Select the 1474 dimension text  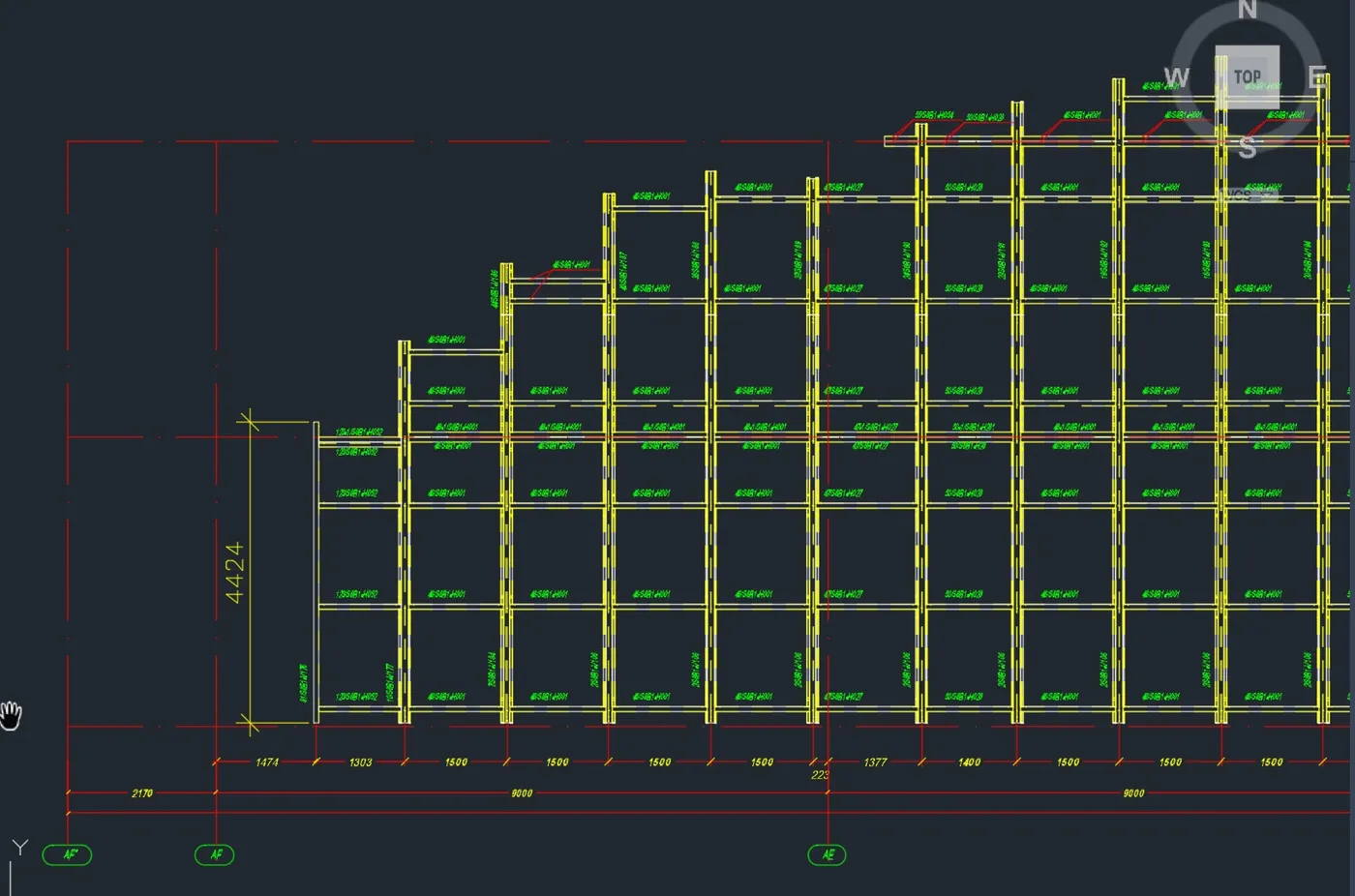[x=267, y=762]
